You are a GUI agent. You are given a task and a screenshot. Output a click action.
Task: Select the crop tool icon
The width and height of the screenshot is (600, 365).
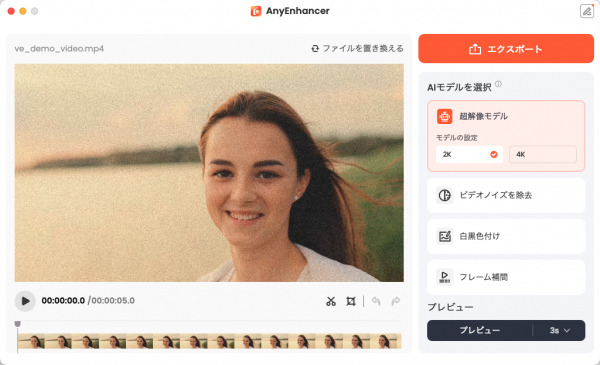tap(351, 301)
